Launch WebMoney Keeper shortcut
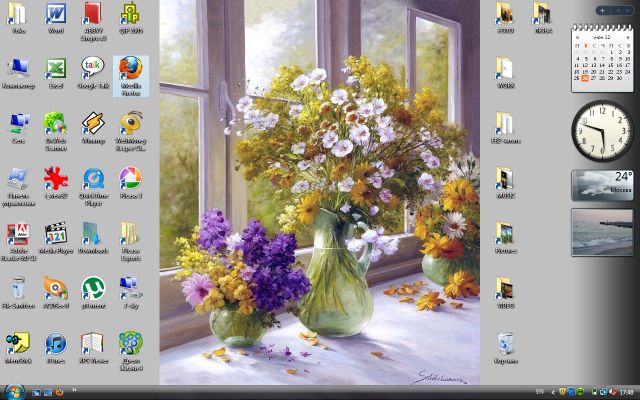The height and width of the screenshot is (400, 640). click(131, 131)
